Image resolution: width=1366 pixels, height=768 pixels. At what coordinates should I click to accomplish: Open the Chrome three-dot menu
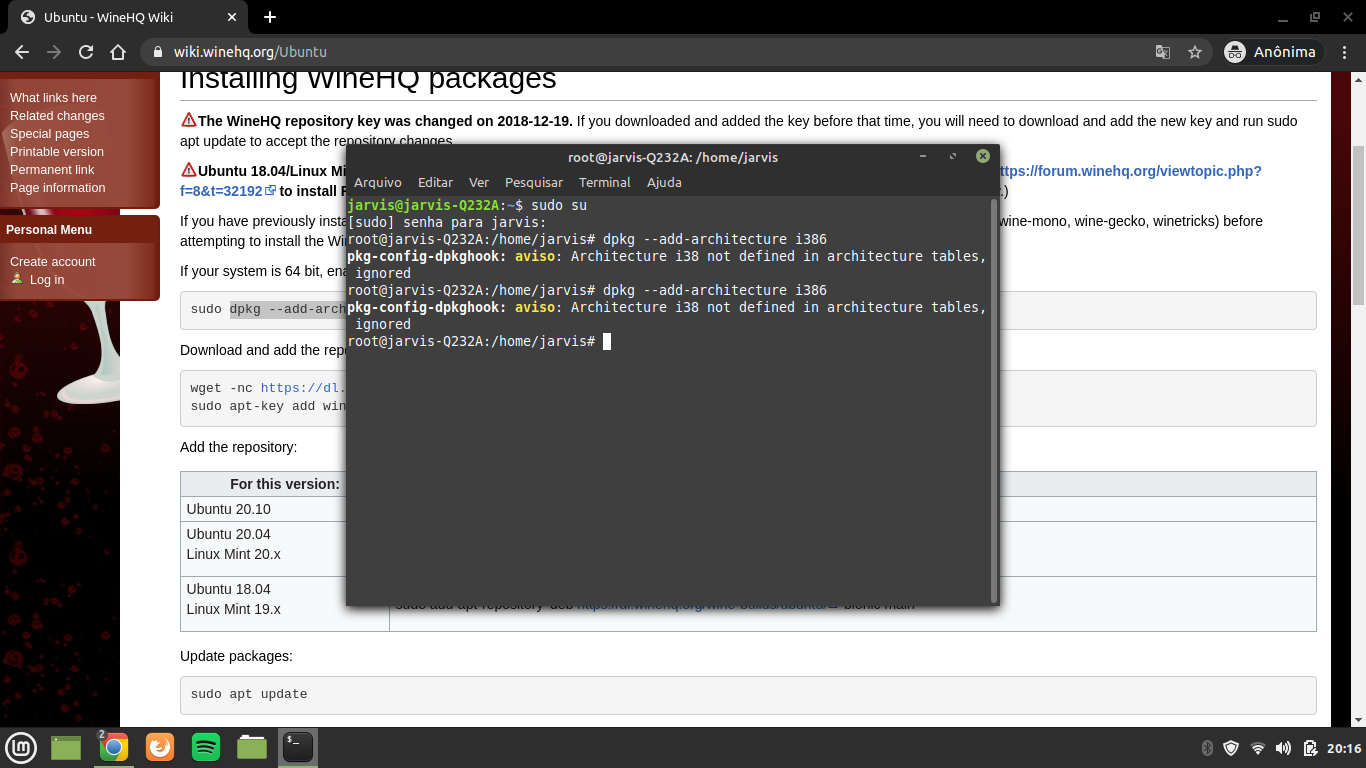1345,52
